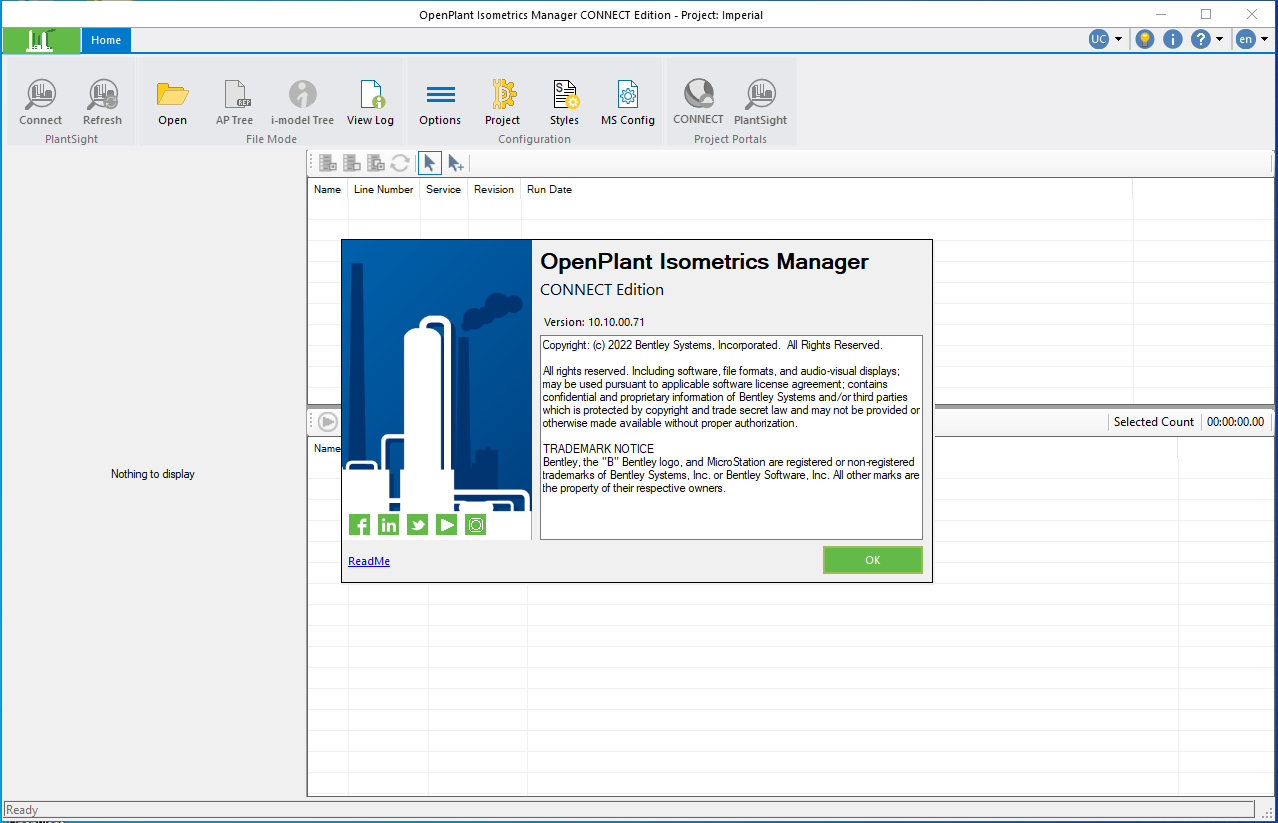The image size is (1278, 823).
Task: Click the Selected Count status label
Action: (1154, 422)
